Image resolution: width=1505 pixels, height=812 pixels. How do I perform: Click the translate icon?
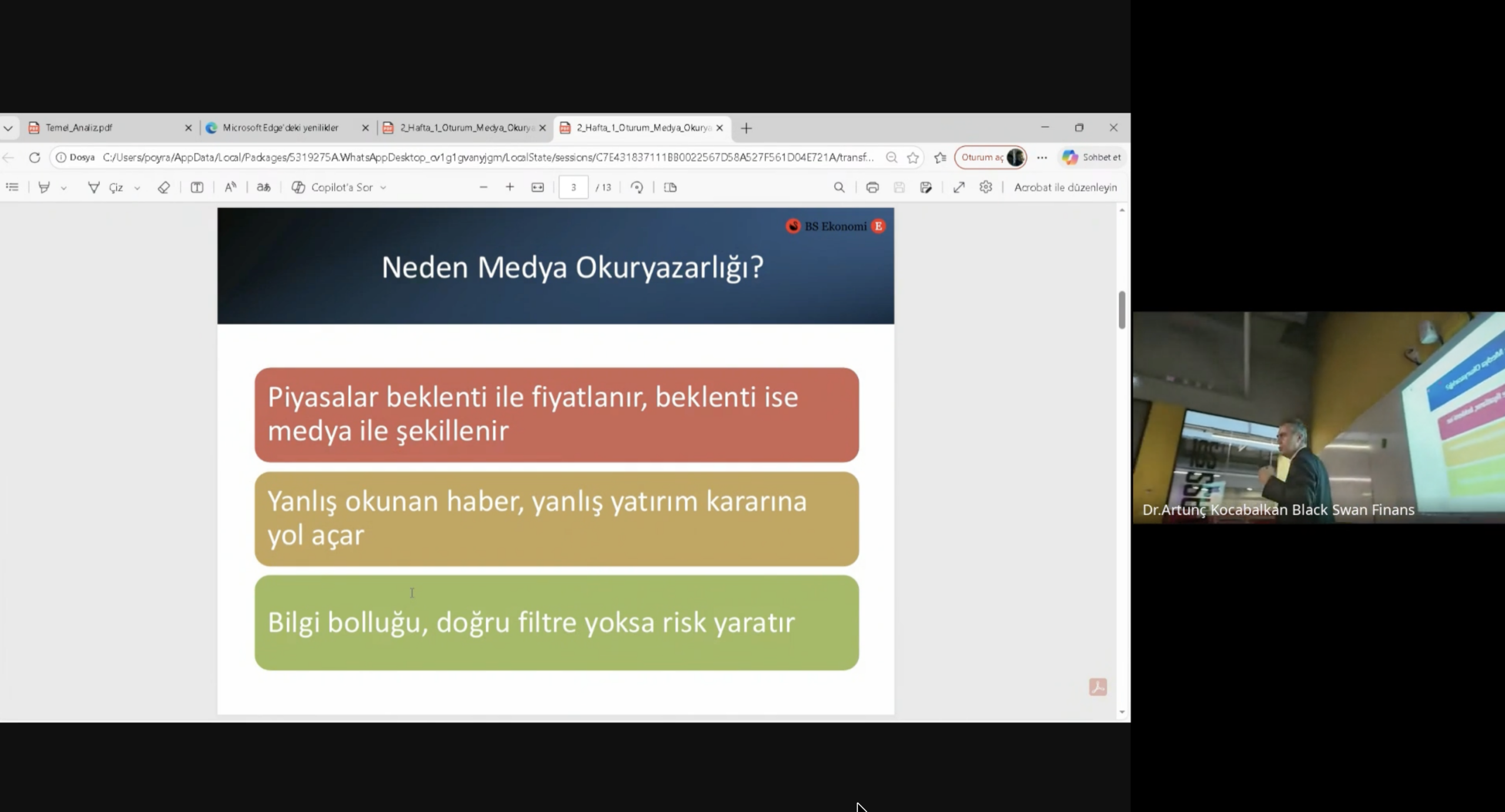coord(263,187)
